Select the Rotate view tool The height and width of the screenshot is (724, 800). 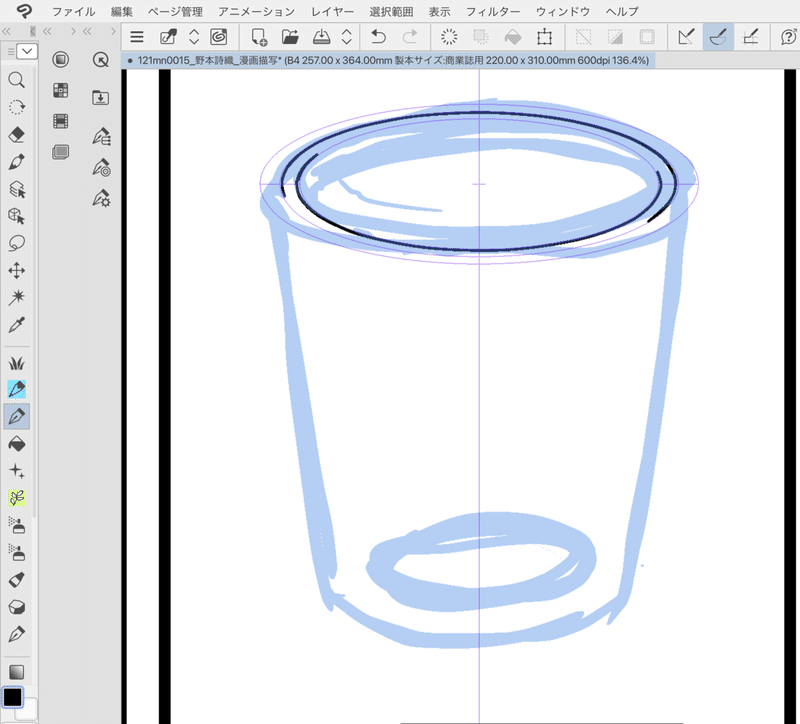pyautogui.click(x=16, y=107)
